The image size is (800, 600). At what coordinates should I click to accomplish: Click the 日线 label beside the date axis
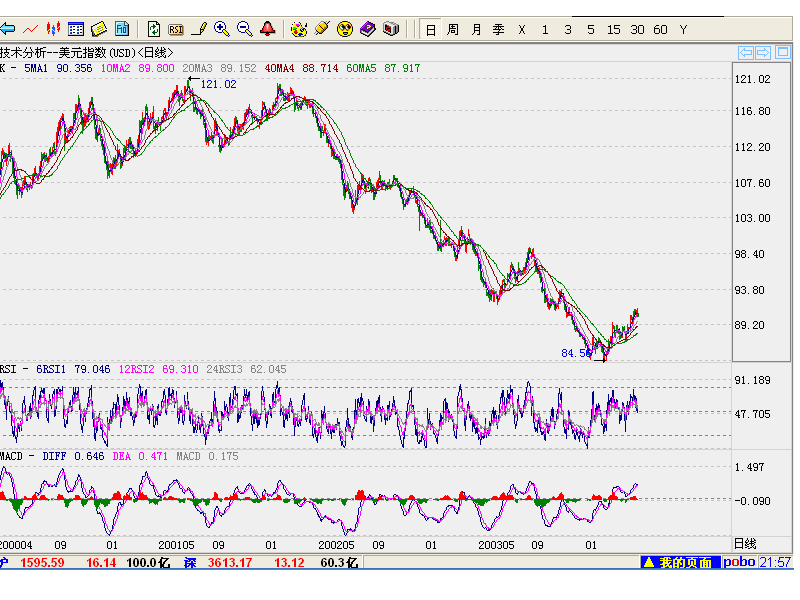pyautogui.click(x=745, y=544)
